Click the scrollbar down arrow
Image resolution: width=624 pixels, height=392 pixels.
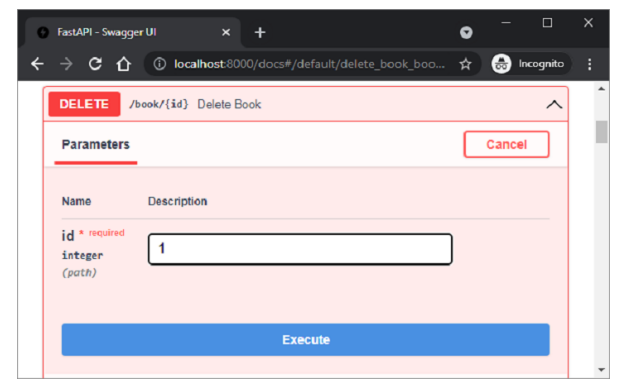(601, 370)
